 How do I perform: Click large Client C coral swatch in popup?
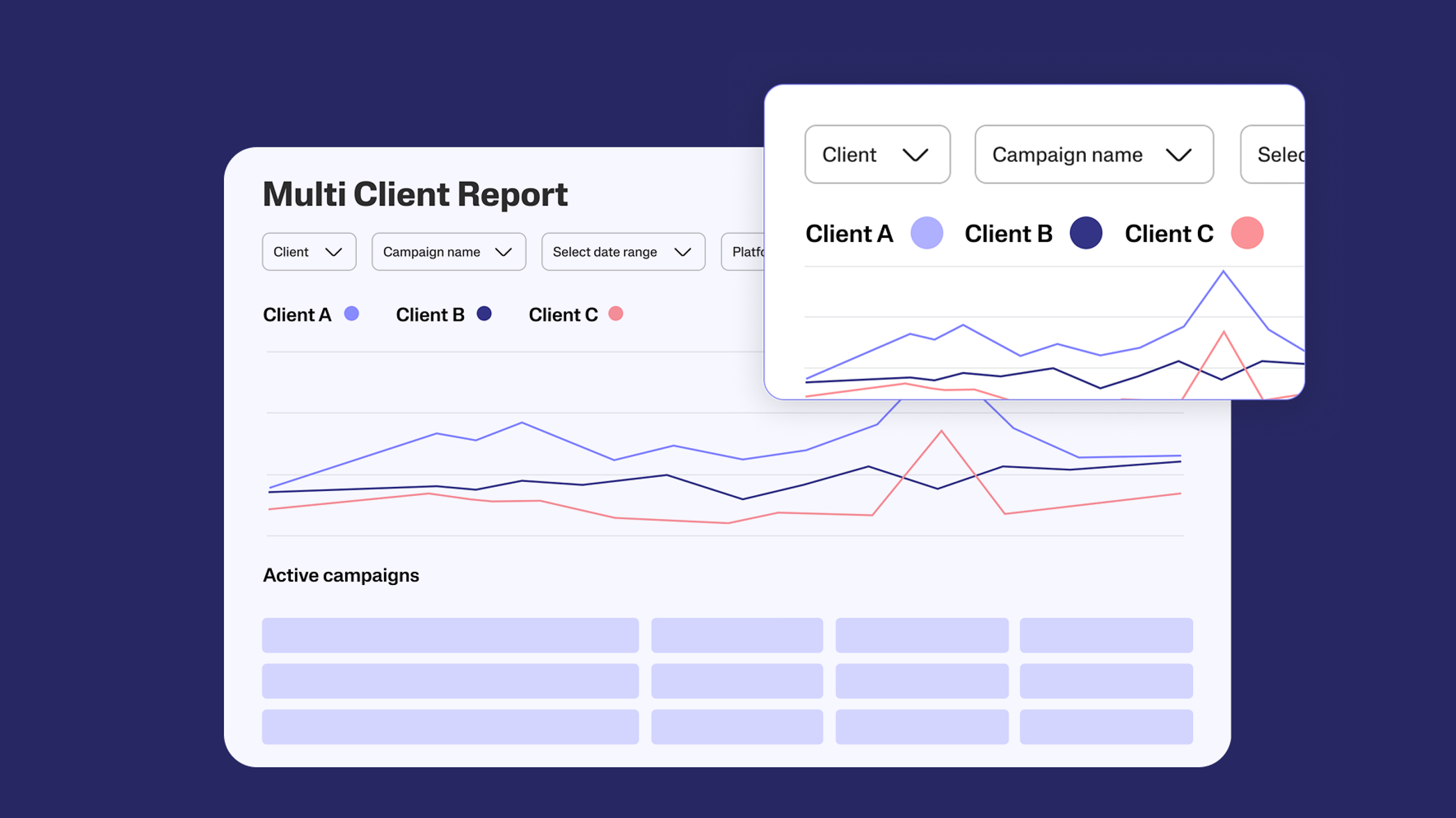click(1247, 233)
